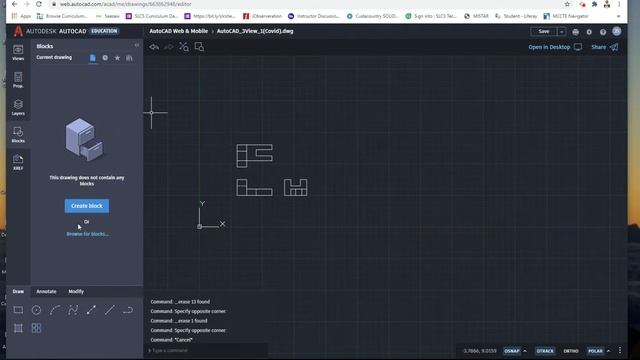Click the Redo arrow in toolbar
The height and width of the screenshot is (360, 640).
tap(169, 47)
